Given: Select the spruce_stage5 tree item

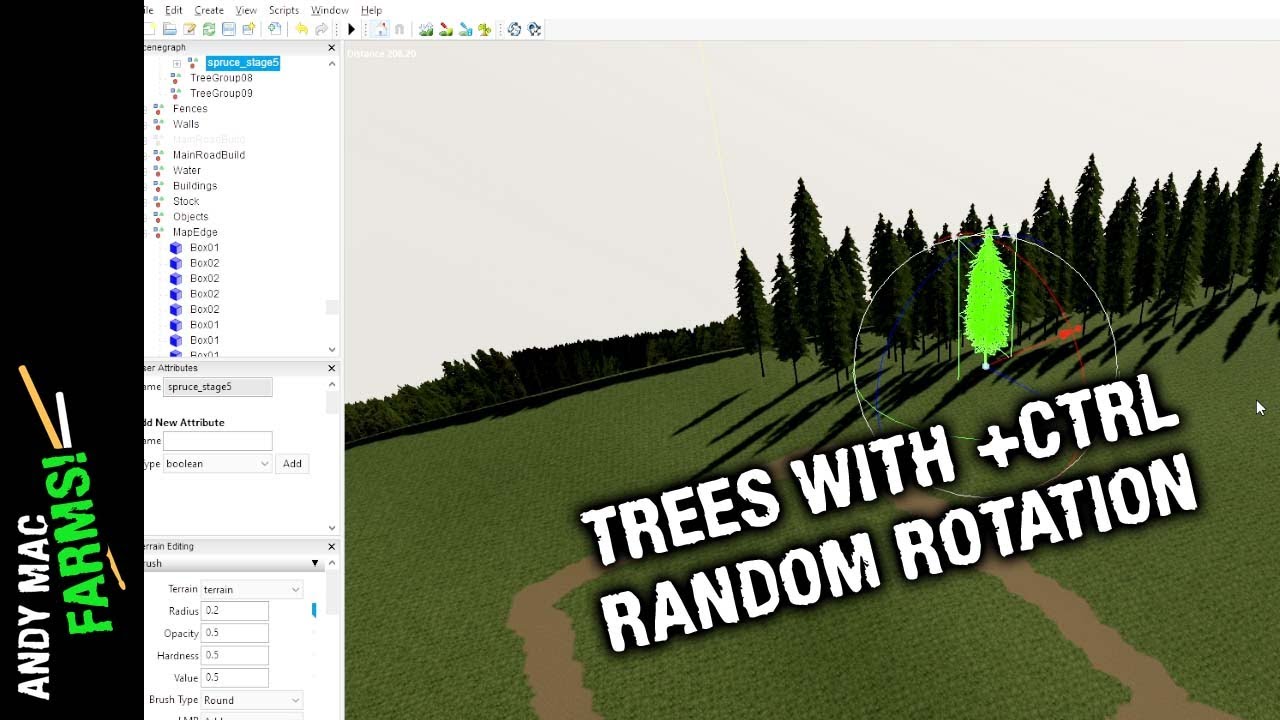Looking at the screenshot, I should point(243,63).
